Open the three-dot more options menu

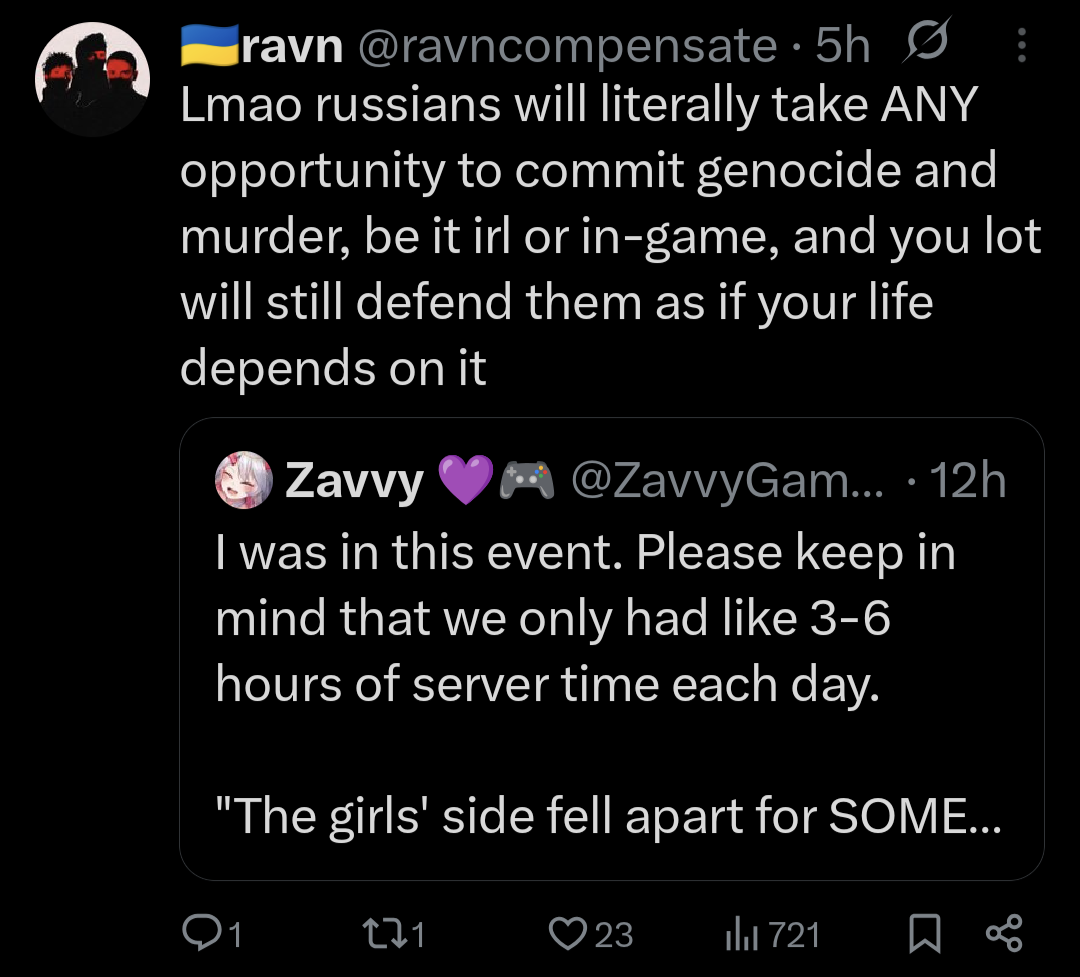(x=1021, y=45)
